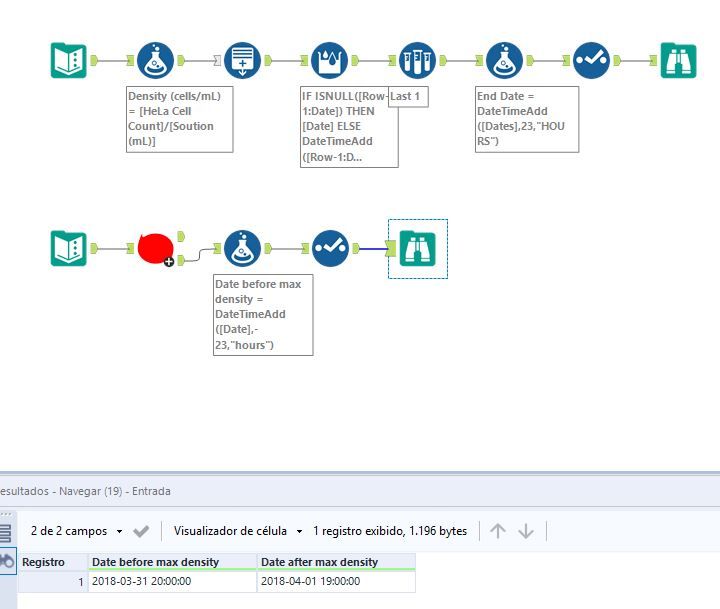Image resolution: width=720 pixels, height=609 pixels.
Task: Select cell 2018-03-31 20:00:00
Action: [172, 581]
